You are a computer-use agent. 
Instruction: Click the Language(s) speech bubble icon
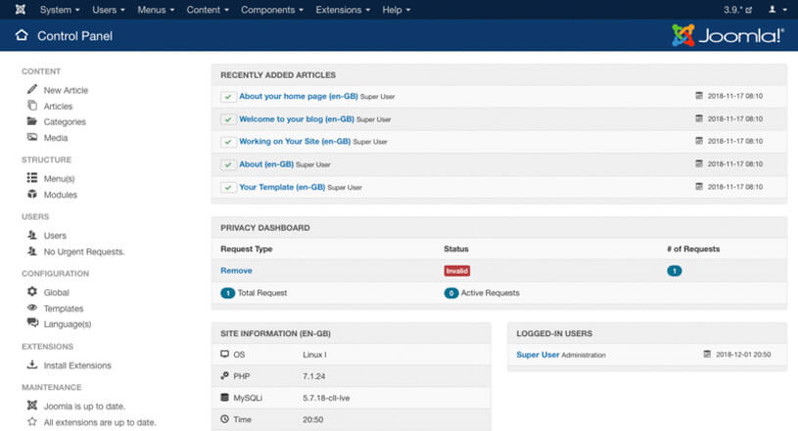click(x=33, y=323)
